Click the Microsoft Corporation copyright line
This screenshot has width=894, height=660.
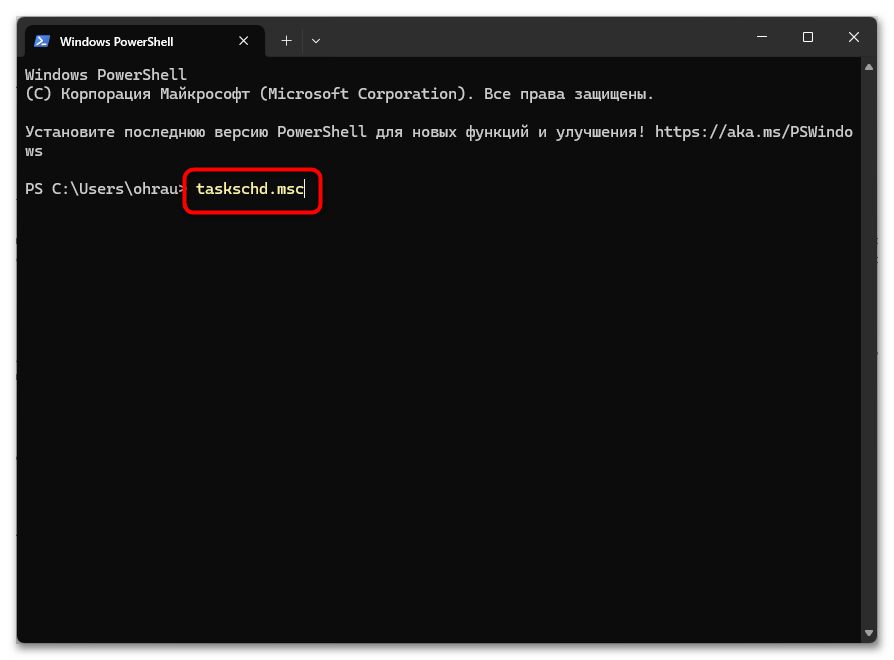(339, 94)
